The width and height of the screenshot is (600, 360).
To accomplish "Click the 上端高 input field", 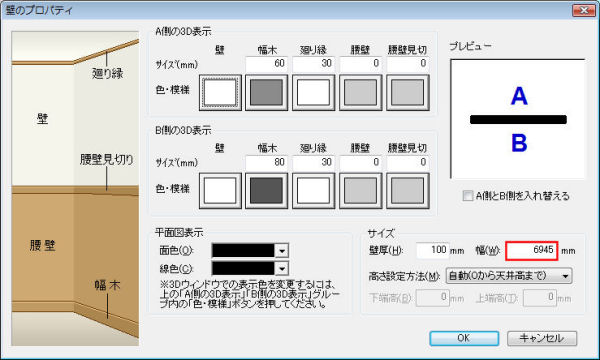I will (x=540, y=298).
